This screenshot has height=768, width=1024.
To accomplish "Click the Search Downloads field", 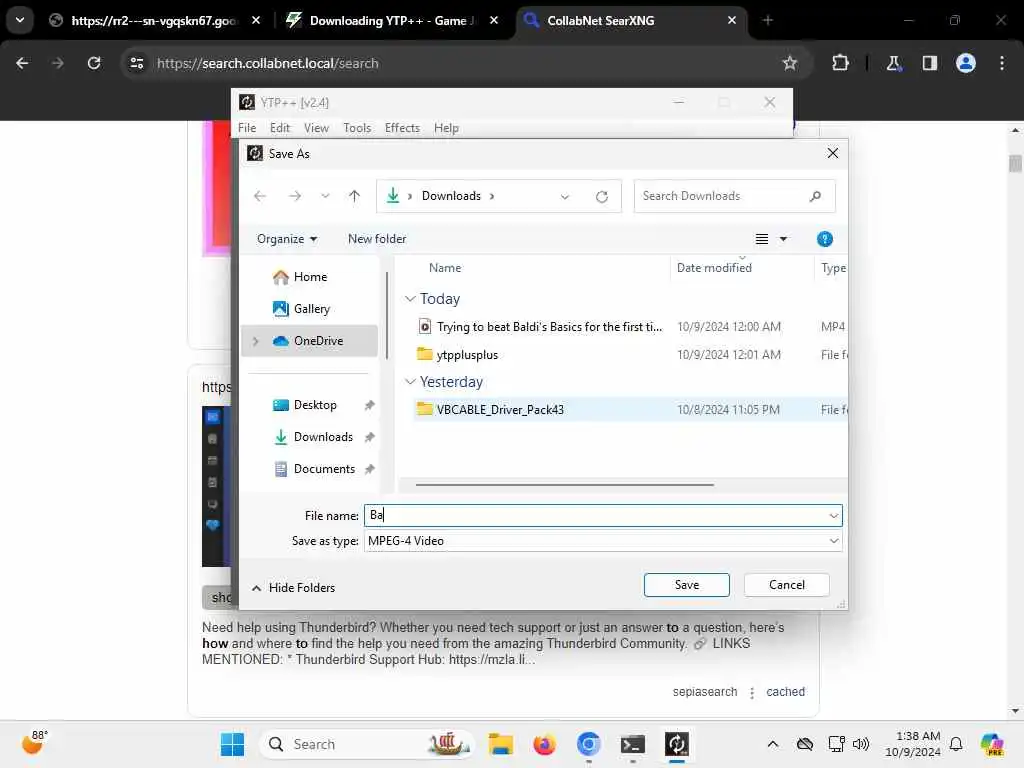I will (x=734, y=196).
